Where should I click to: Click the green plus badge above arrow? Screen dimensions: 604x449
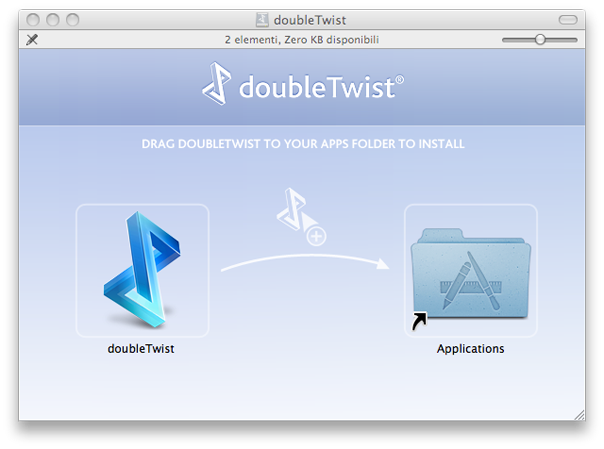tap(316, 237)
